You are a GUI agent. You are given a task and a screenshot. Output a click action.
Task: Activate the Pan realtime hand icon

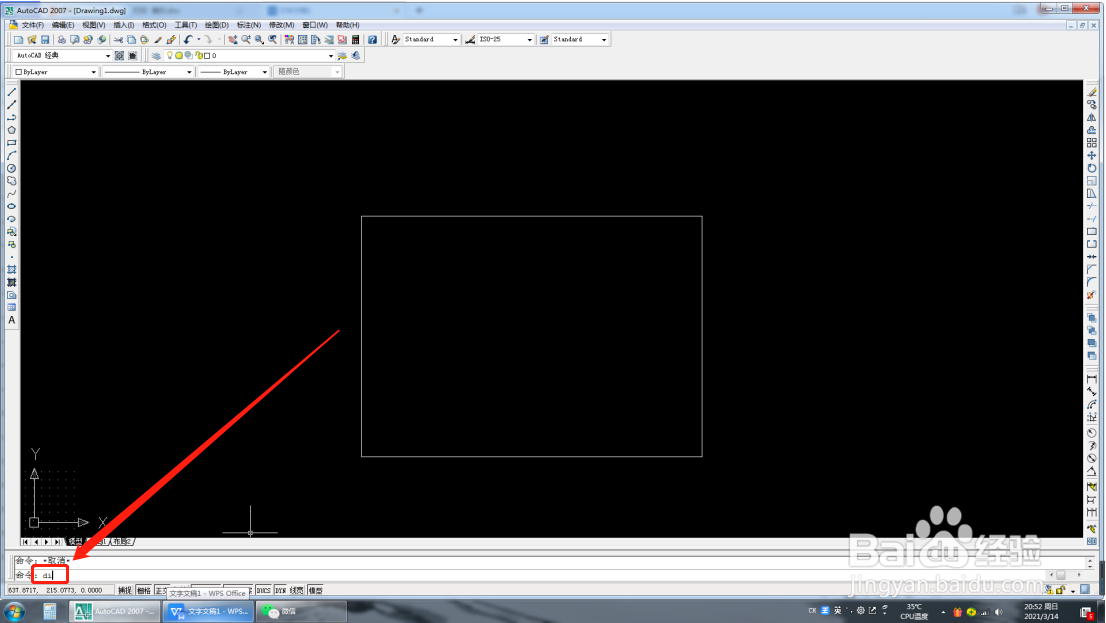tap(233, 40)
